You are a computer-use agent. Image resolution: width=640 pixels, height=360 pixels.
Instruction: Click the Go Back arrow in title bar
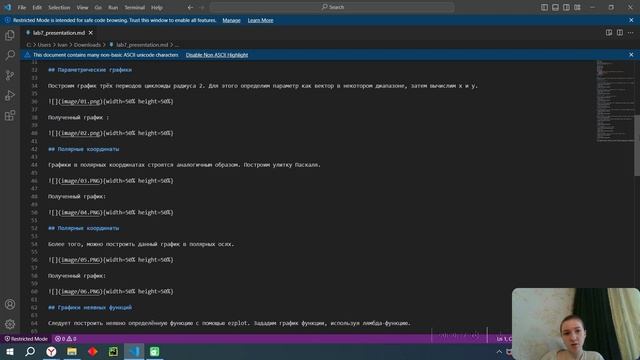coord(190,7)
